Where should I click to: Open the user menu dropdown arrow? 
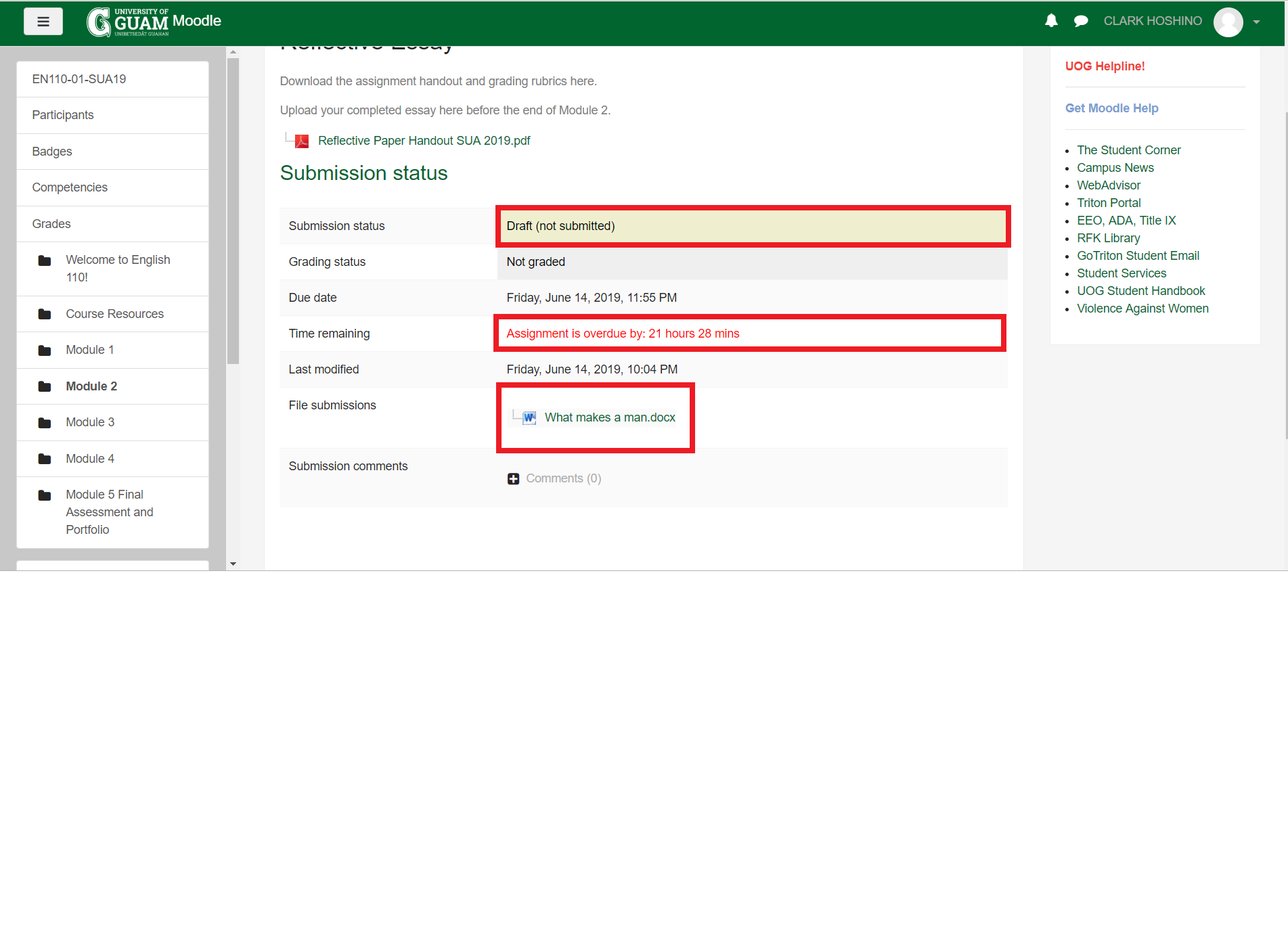[x=1256, y=22]
